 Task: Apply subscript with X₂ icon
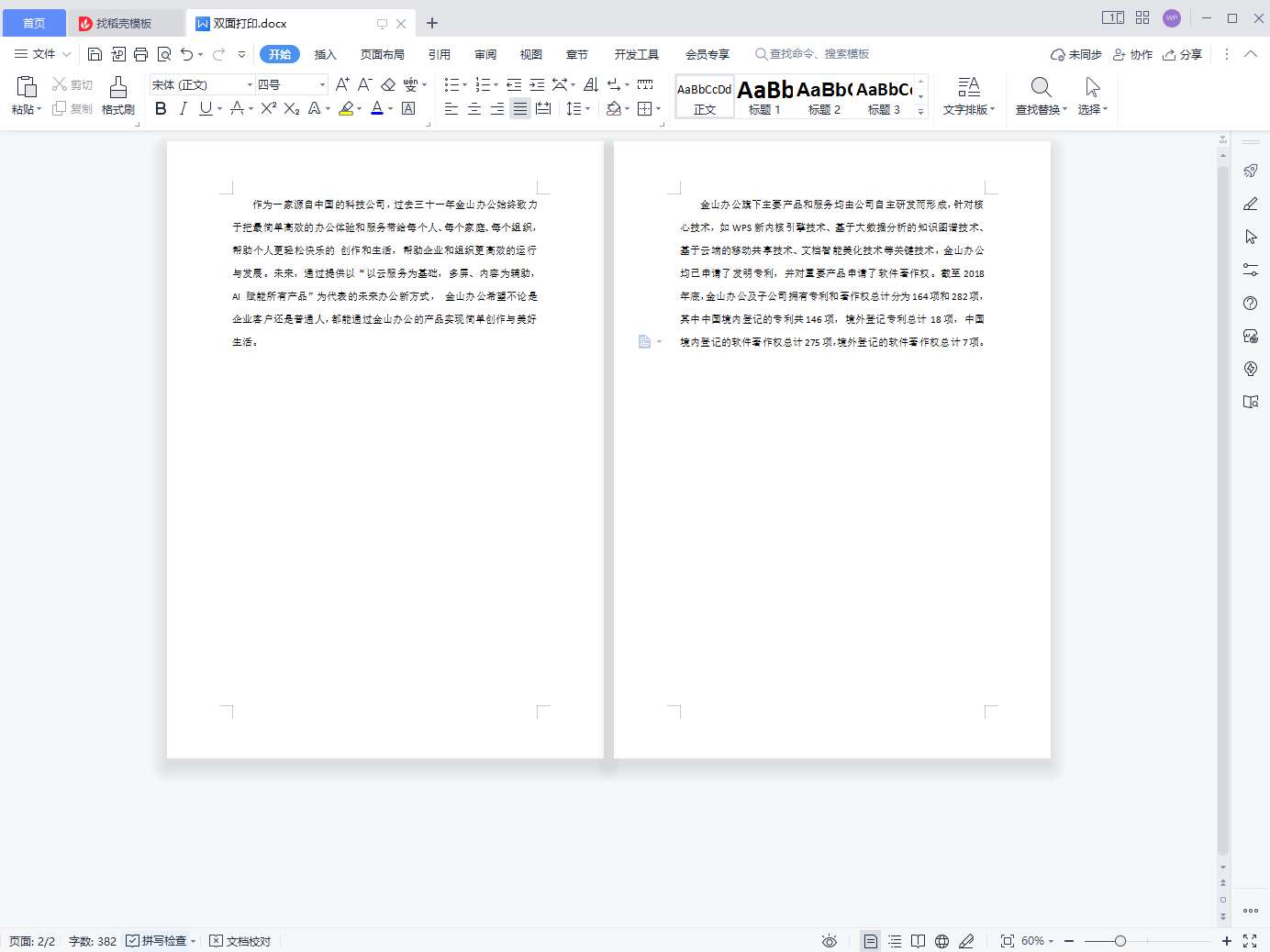[292, 108]
